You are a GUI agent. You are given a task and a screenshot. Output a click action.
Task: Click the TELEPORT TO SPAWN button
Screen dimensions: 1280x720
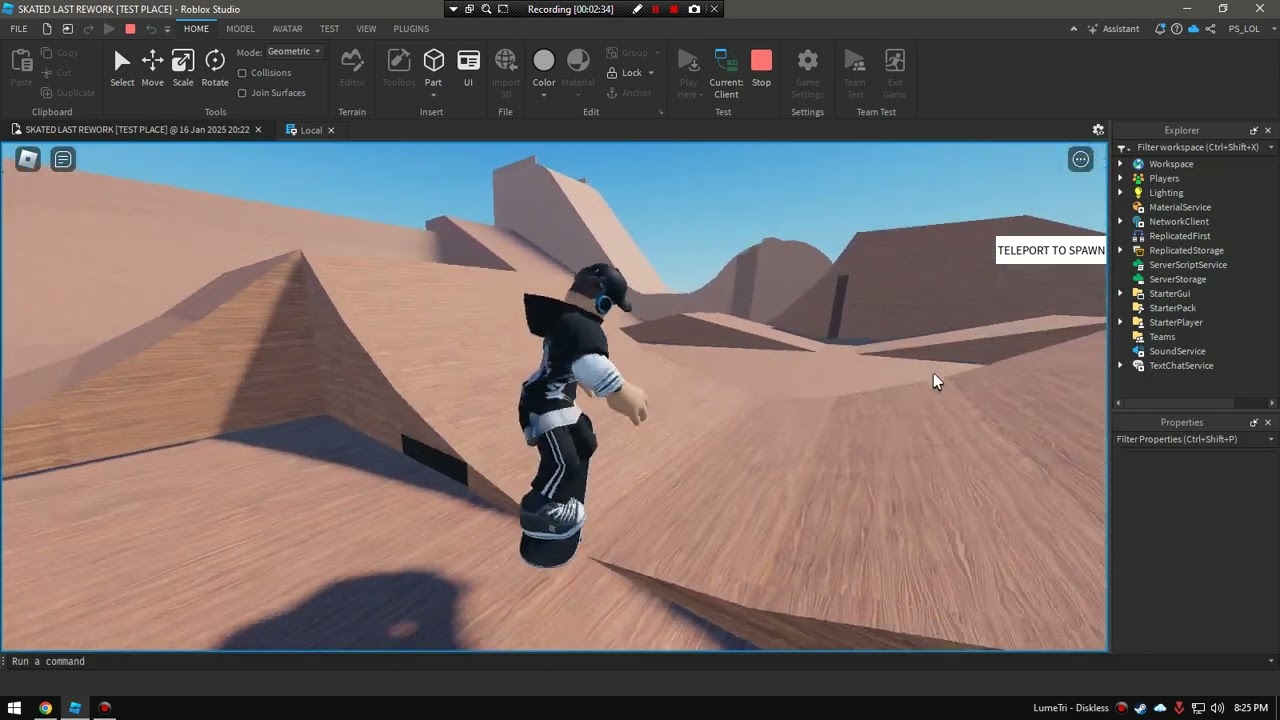1051,251
